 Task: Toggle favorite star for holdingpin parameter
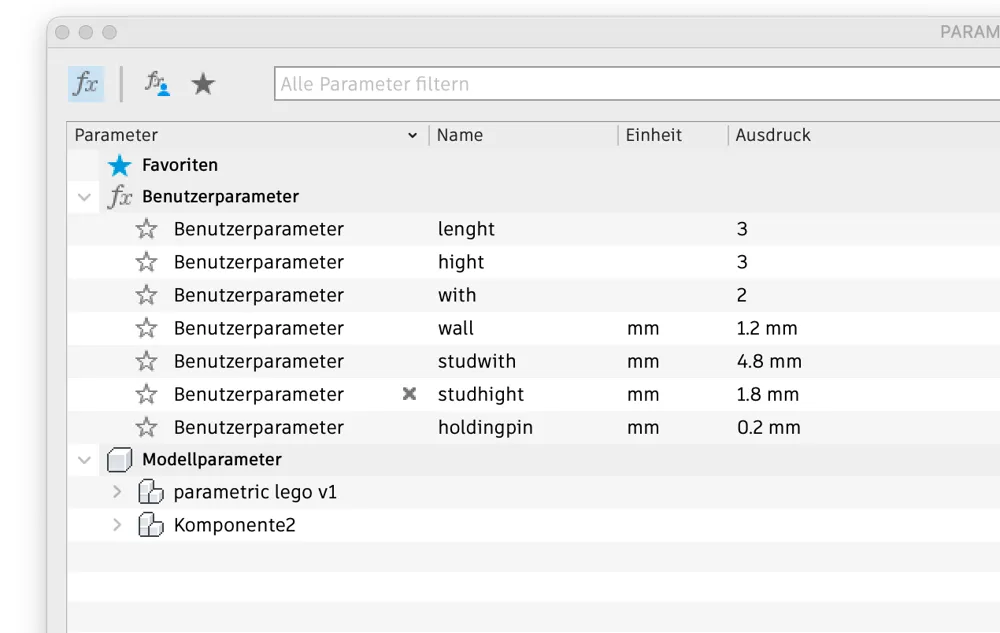[x=147, y=427]
